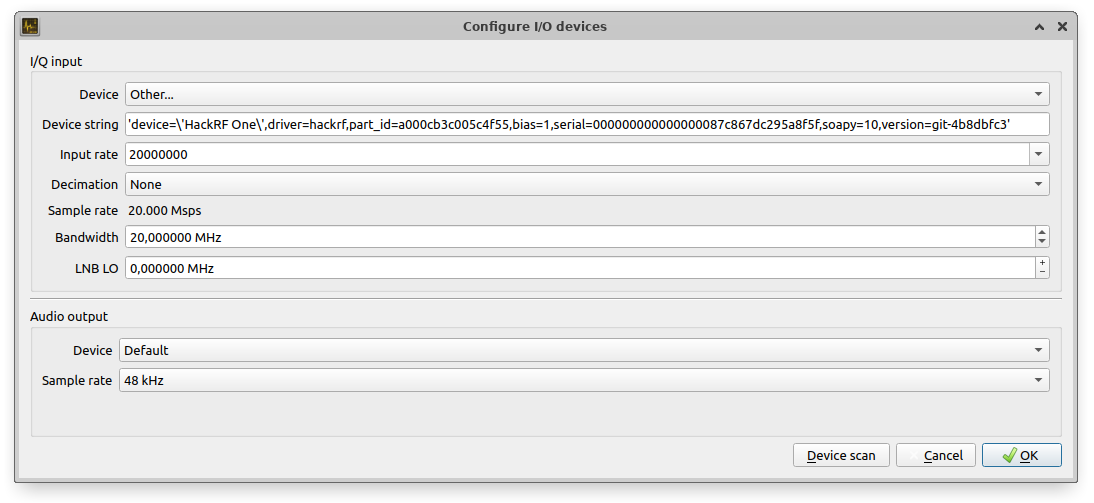Open the Audio output Device dropdown
This screenshot has height=503, width=1094.
point(584,351)
